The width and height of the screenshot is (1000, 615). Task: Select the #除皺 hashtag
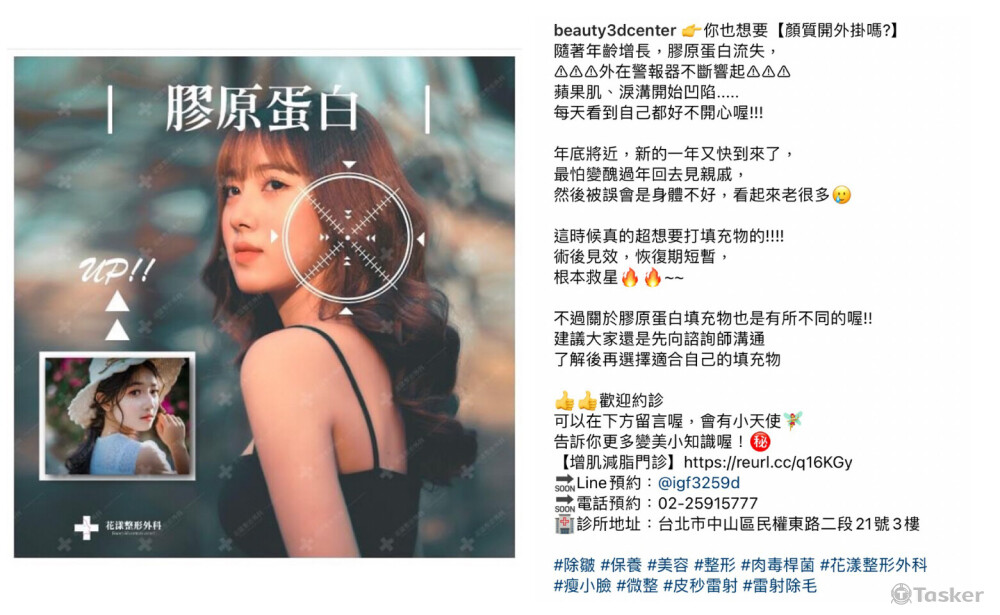coord(574,565)
